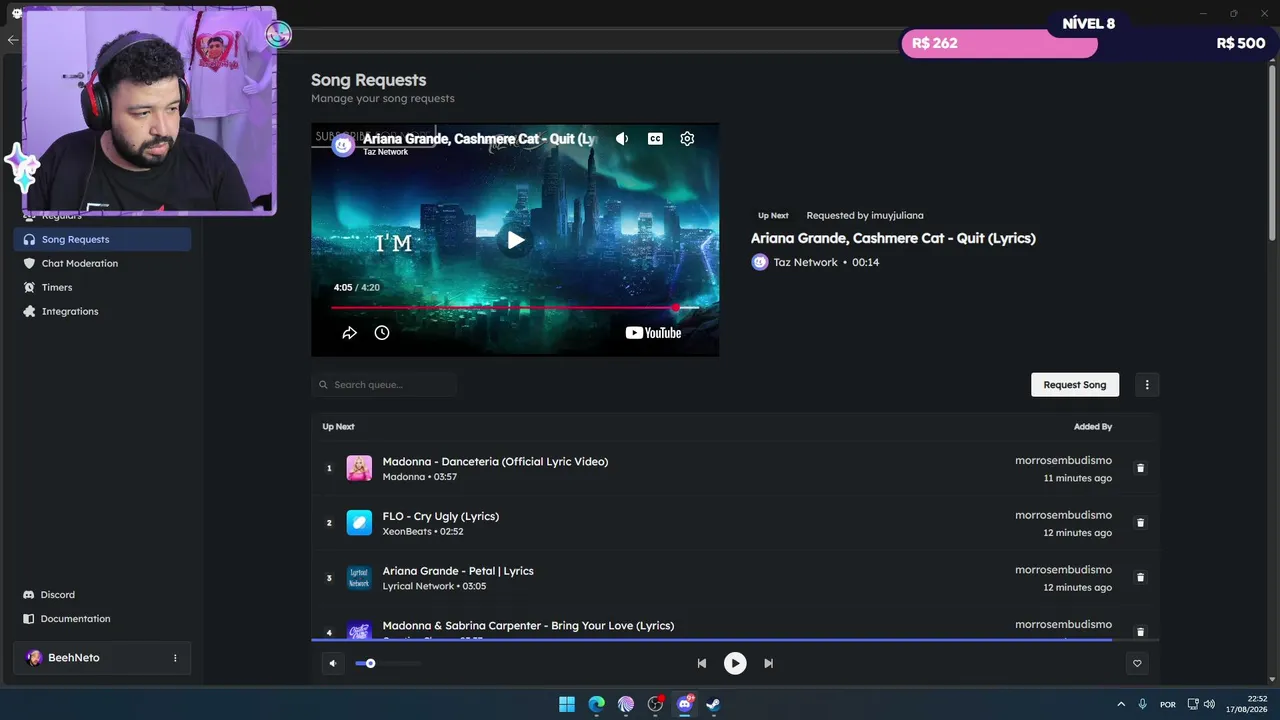Skip to the previous song in the bottom player

[702, 663]
